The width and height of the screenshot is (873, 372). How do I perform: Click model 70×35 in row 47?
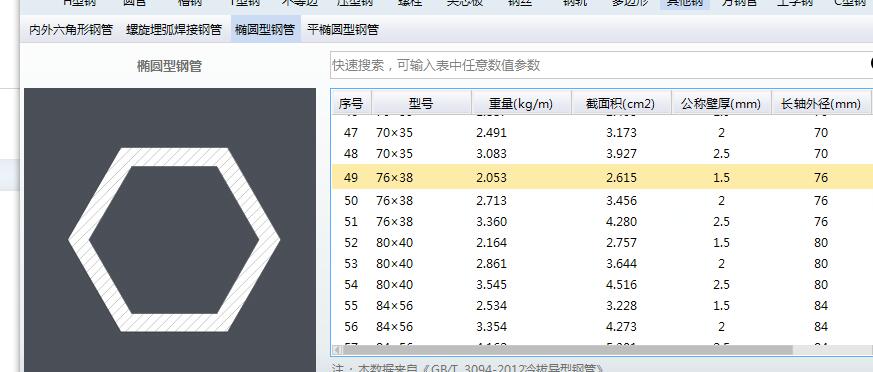[x=395, y=133]
